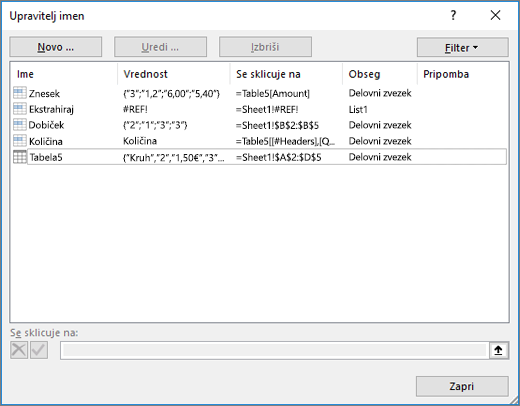The width and height of the screenshot is (520, 406).
Task: Click the =Sheet1!#REF! reference
Action: 267,109
